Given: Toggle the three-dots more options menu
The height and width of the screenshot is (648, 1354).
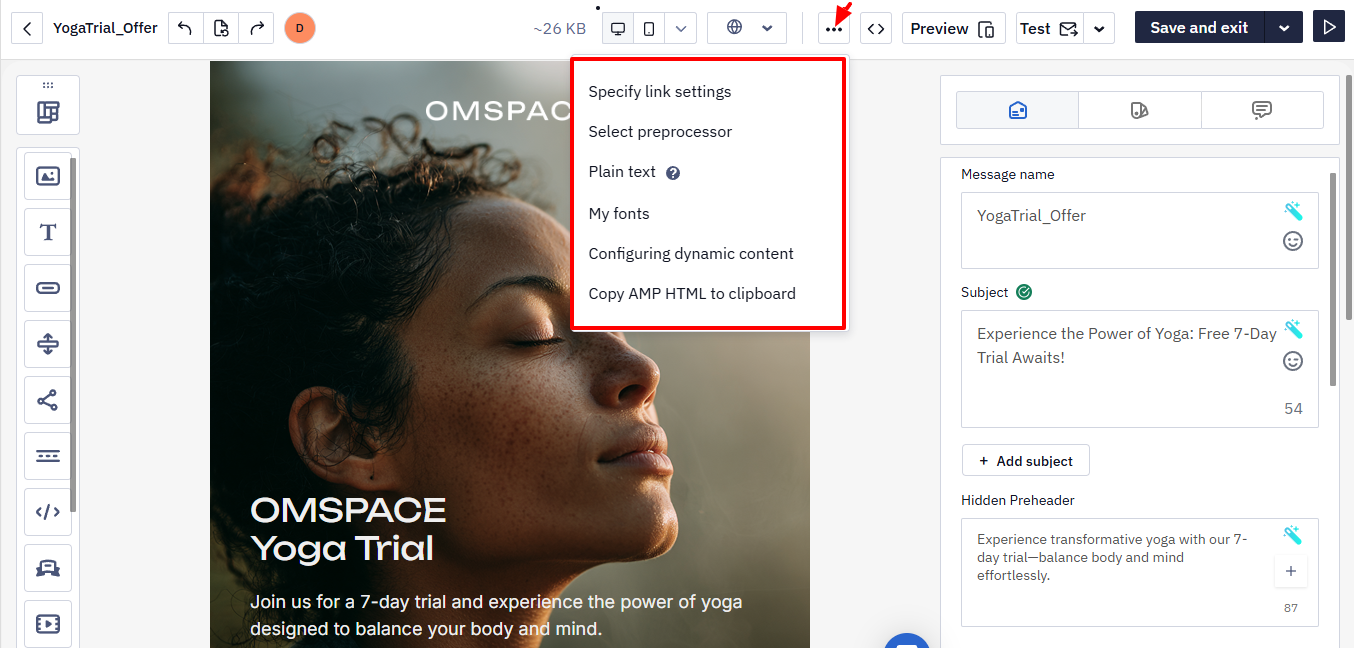Looking at the screenshot, I should point(834,28).
